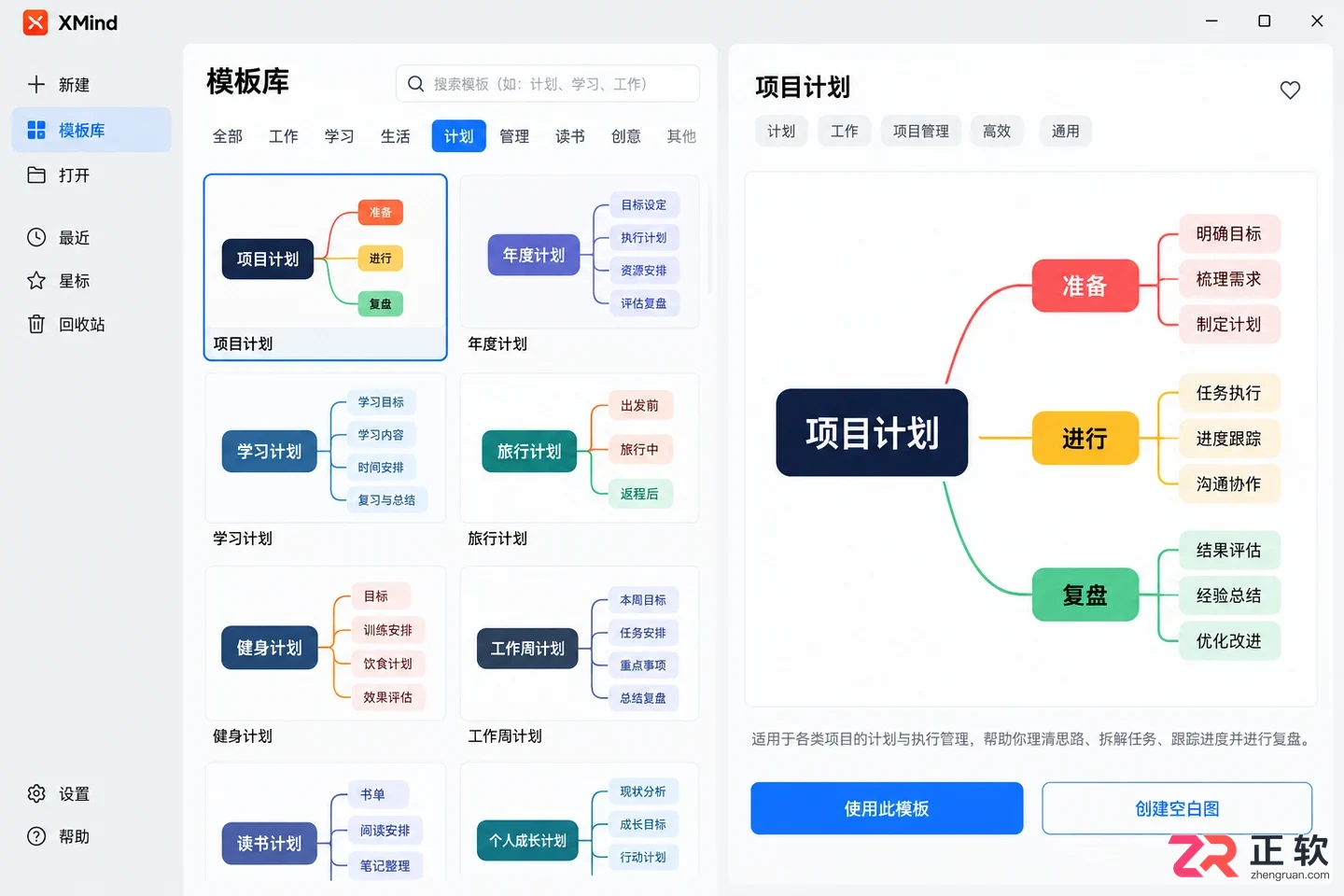Switch to the 学习 category tab
1344x896 pixels.
pos(340,136)
